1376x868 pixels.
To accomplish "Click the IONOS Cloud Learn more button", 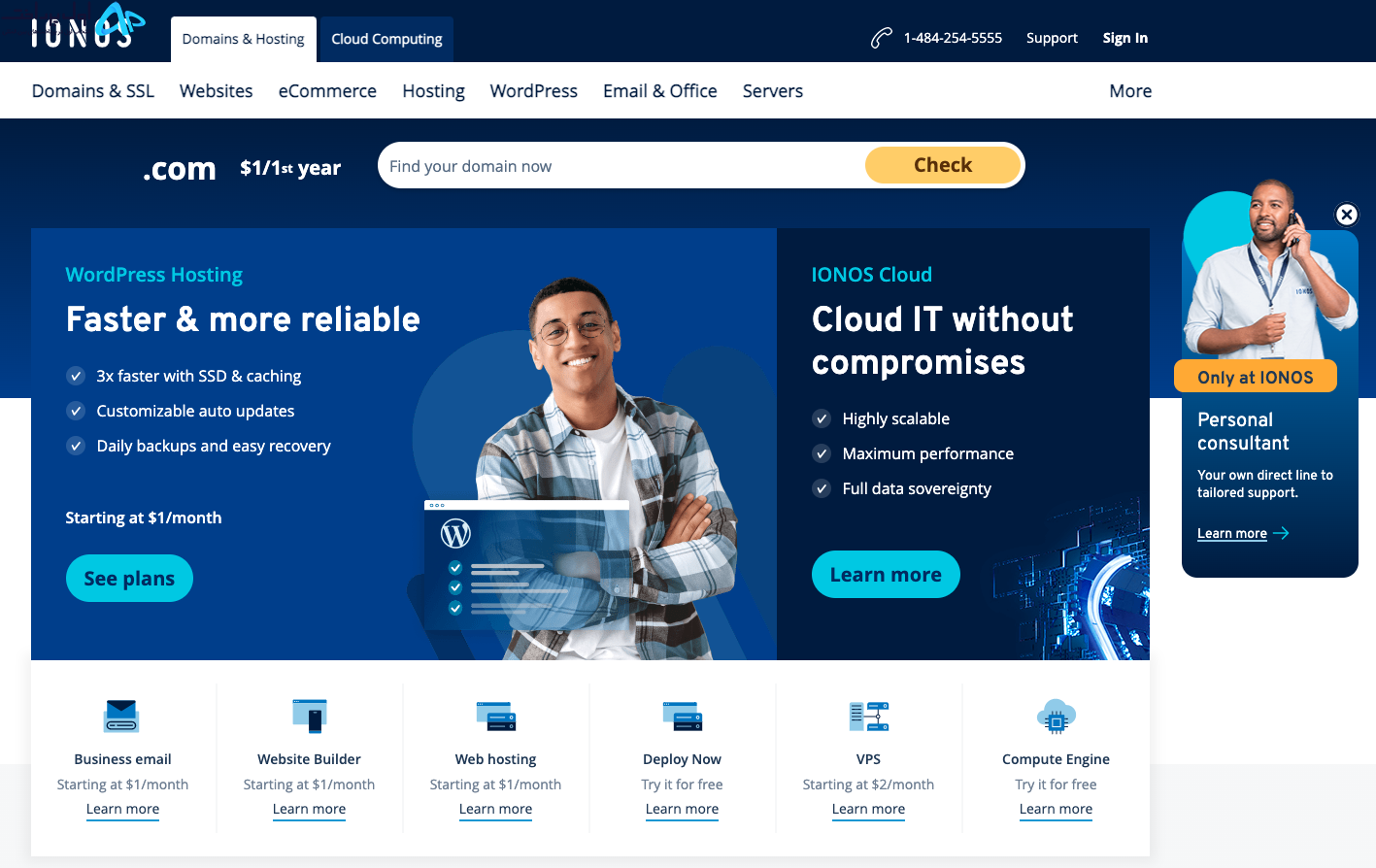I will [x=886, y=574].
